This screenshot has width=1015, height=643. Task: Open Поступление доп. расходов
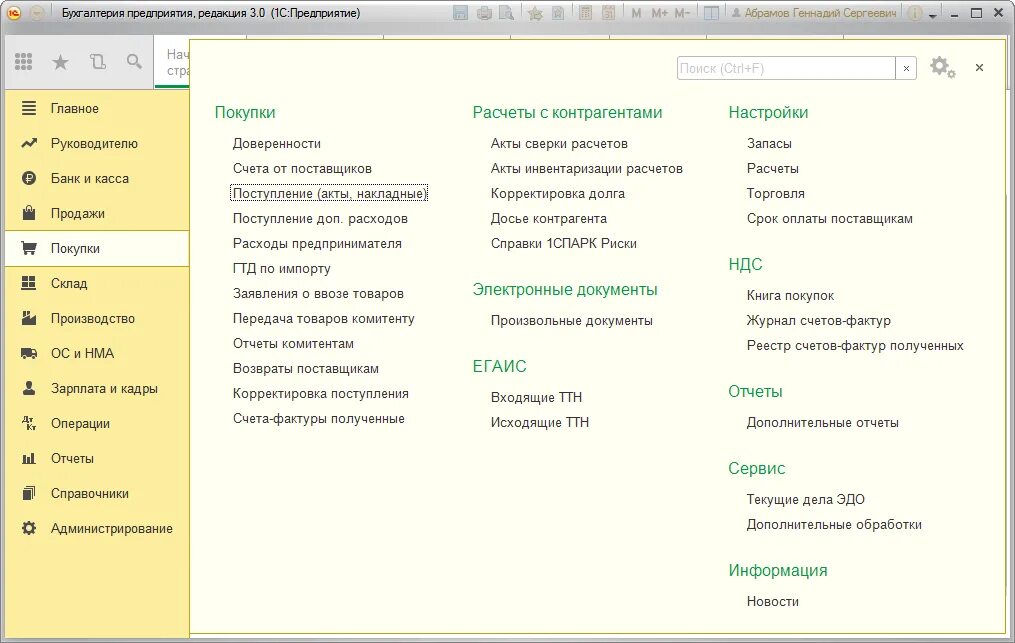click(x=320, y=218)
